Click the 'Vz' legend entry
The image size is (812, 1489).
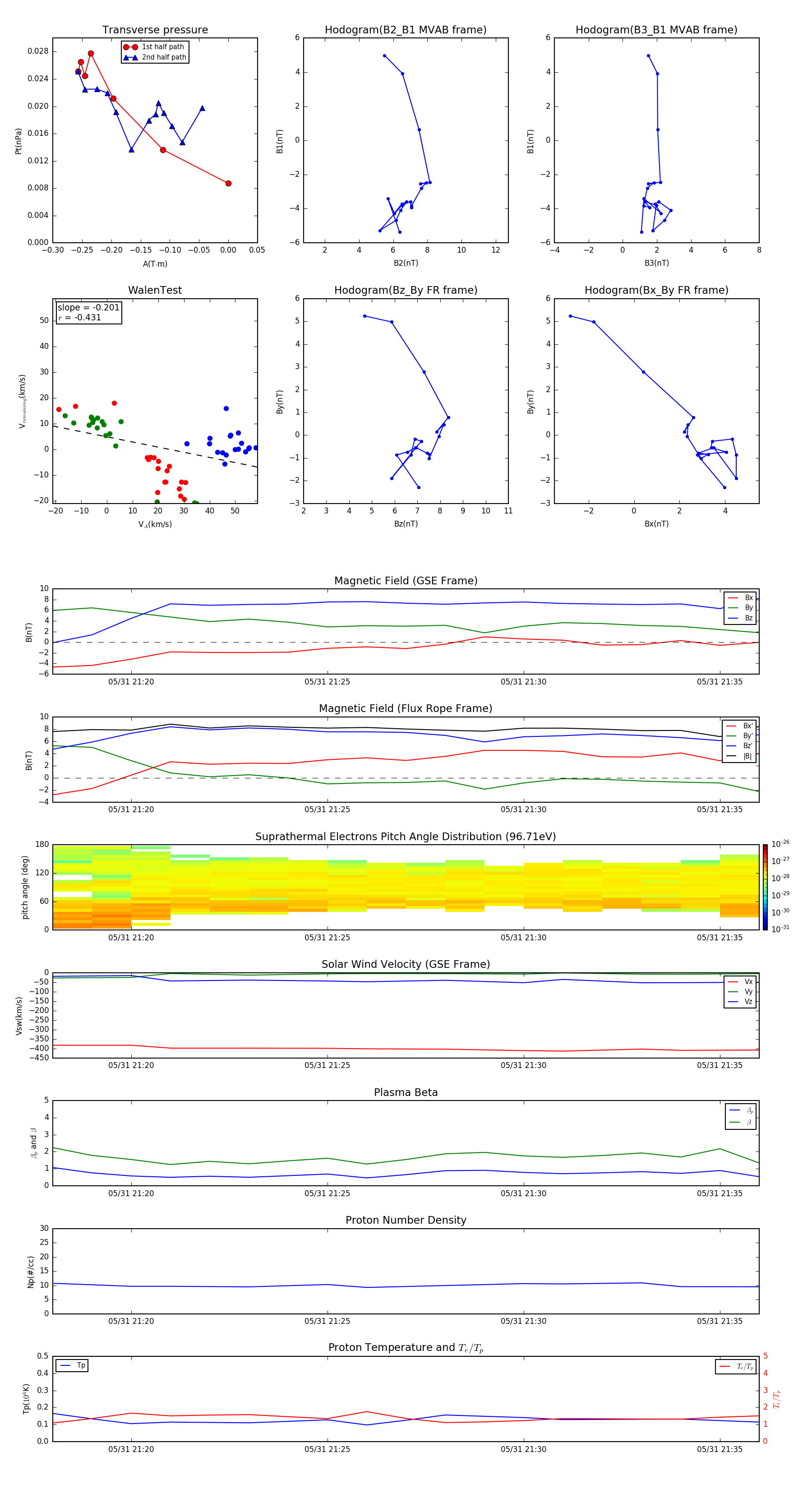[740, 1002]
